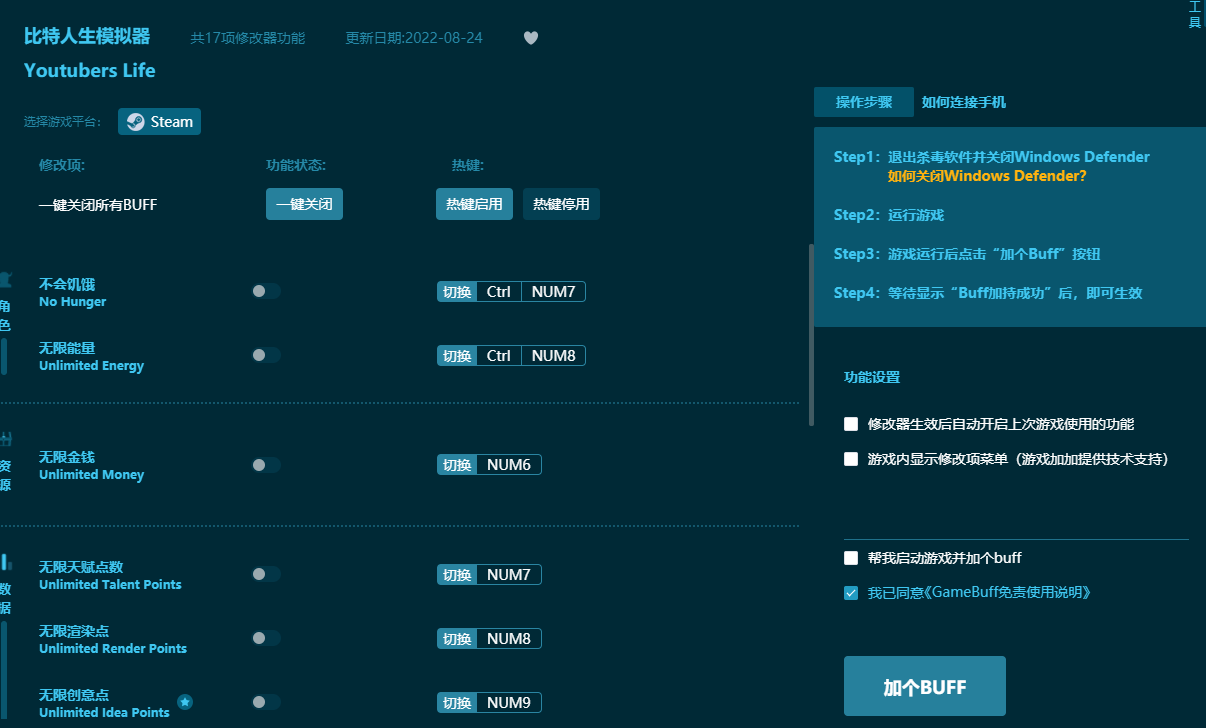The height and width of the screenshot is (728, 1206).
Task: Click 一键关闭 button
Action: (x=304, y=204)
